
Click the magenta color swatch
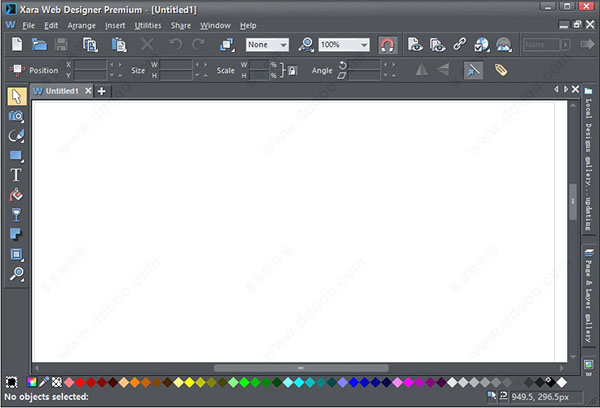click(x=408, y=382)
